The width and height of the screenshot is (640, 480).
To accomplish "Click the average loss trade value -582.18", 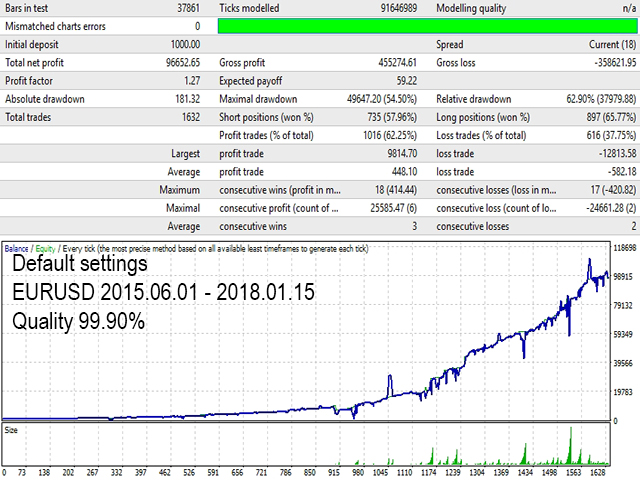I will 622,171.
